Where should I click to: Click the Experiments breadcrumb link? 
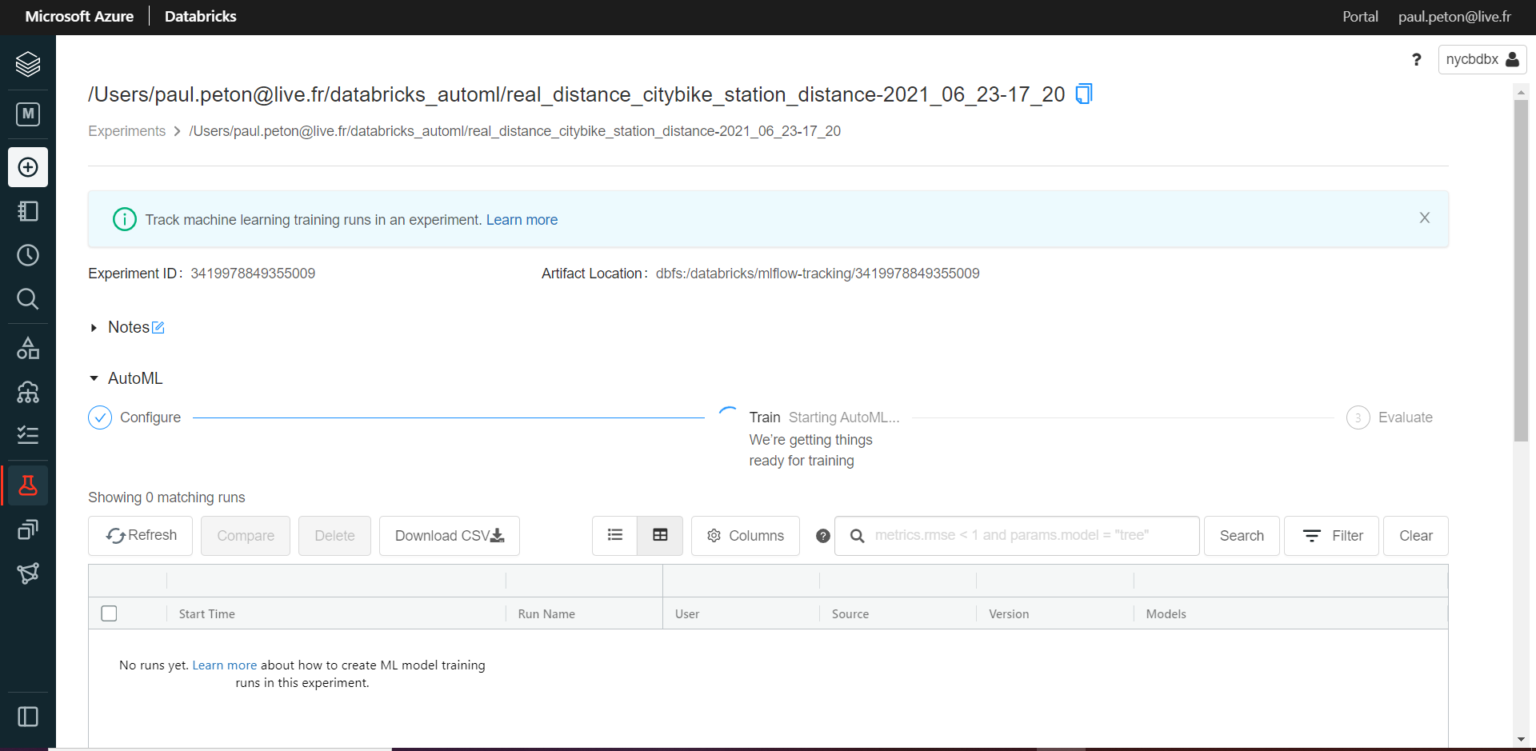[x=127, y=131]
